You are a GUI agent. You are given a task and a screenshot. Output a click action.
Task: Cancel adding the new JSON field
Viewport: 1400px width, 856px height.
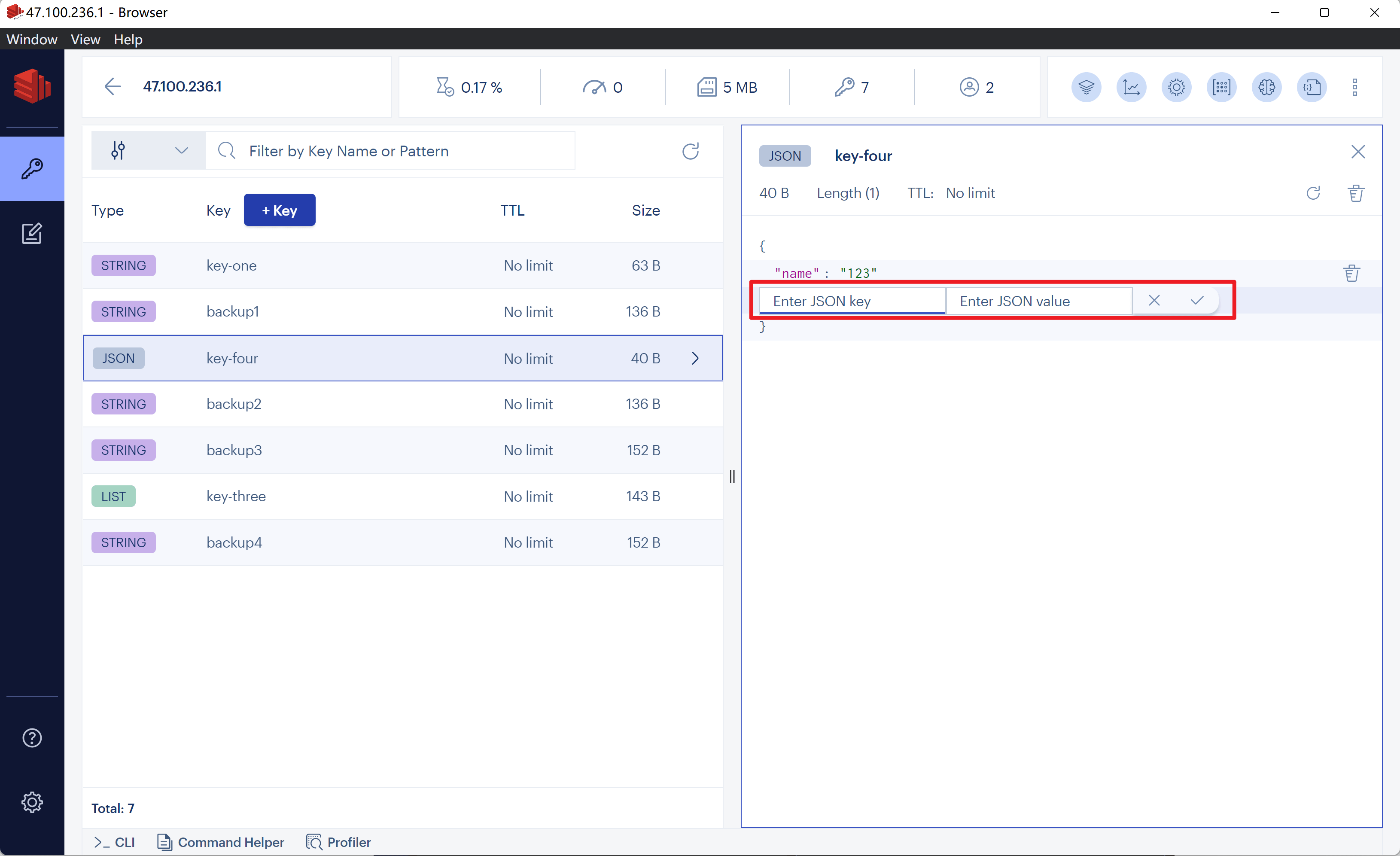point(1153,300)
